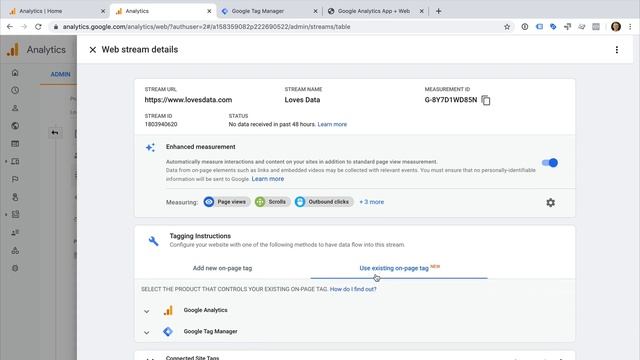The height and width of the screenshot is (360, 640).
Task: Open the Home icon in Analytics sidebar
Action: point(15,73)
